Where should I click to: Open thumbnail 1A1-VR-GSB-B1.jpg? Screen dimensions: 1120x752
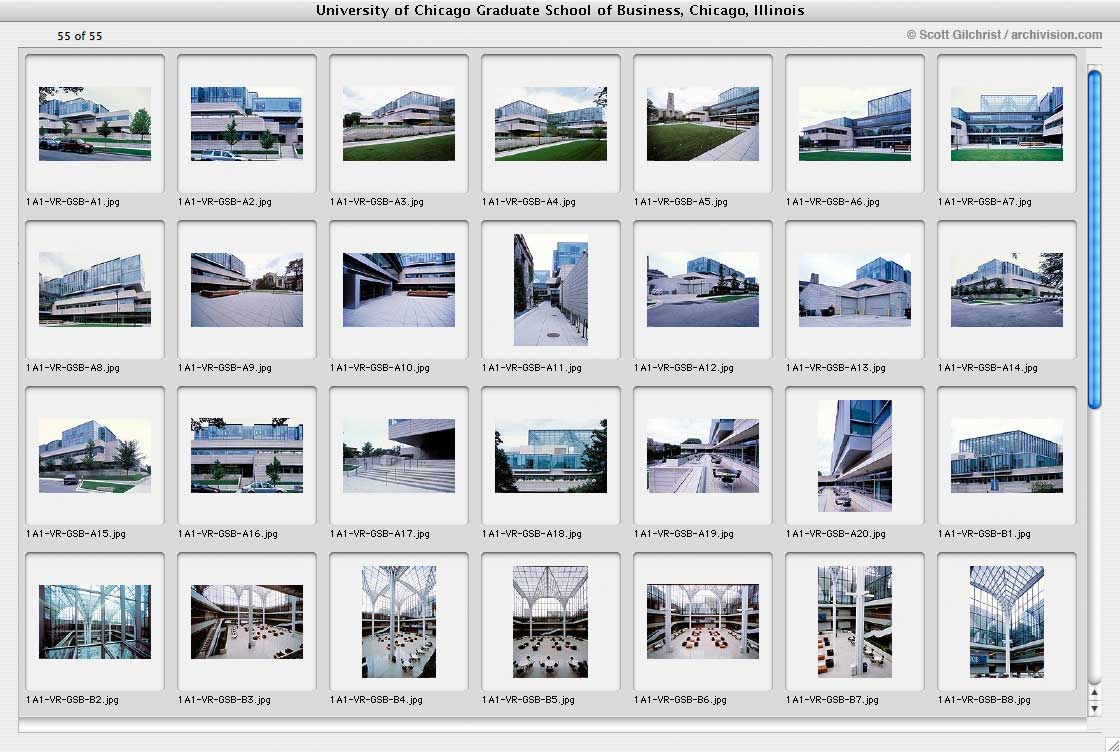coord(1006,456)
